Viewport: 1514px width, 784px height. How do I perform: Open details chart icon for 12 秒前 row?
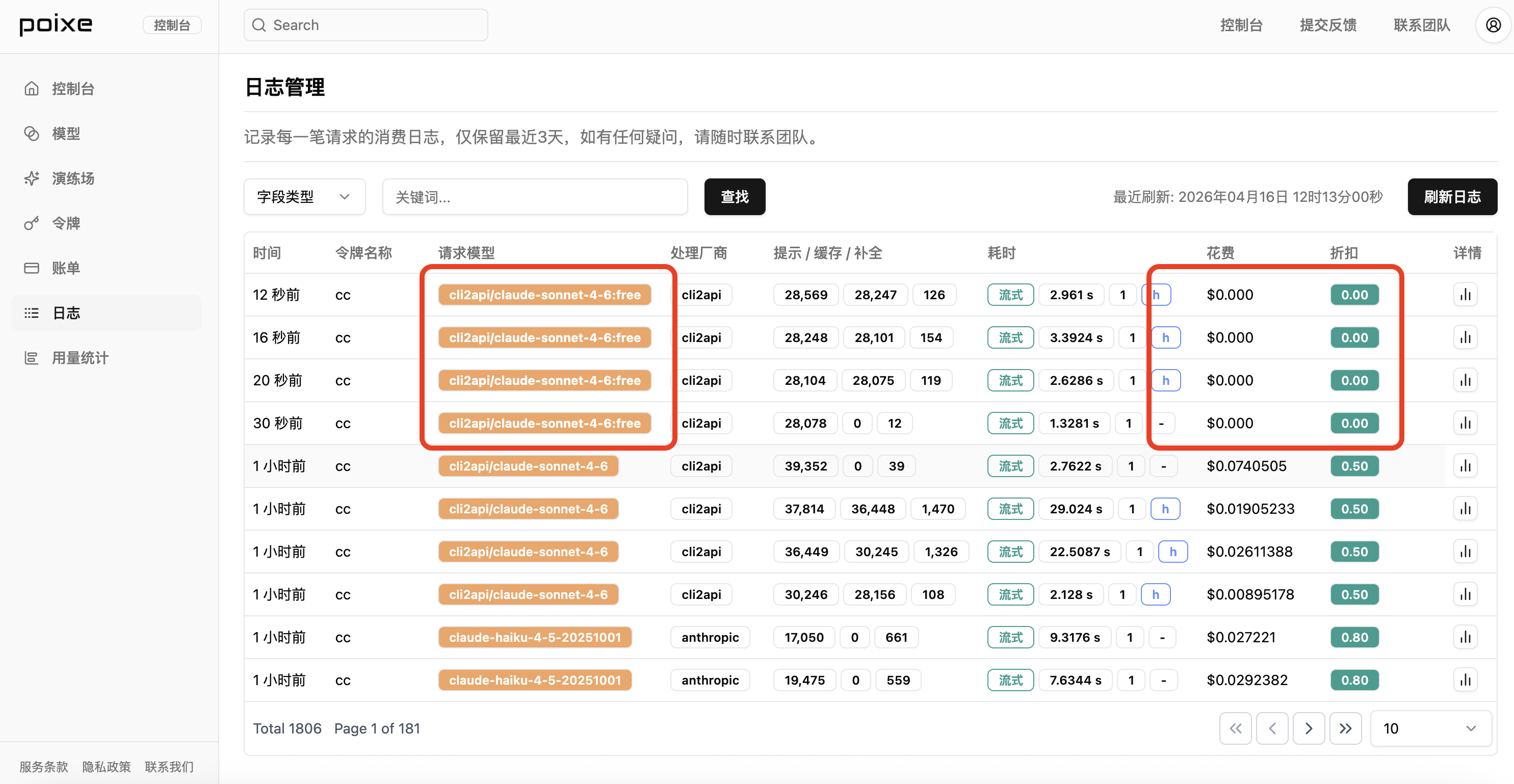(x=1465, y=295)
